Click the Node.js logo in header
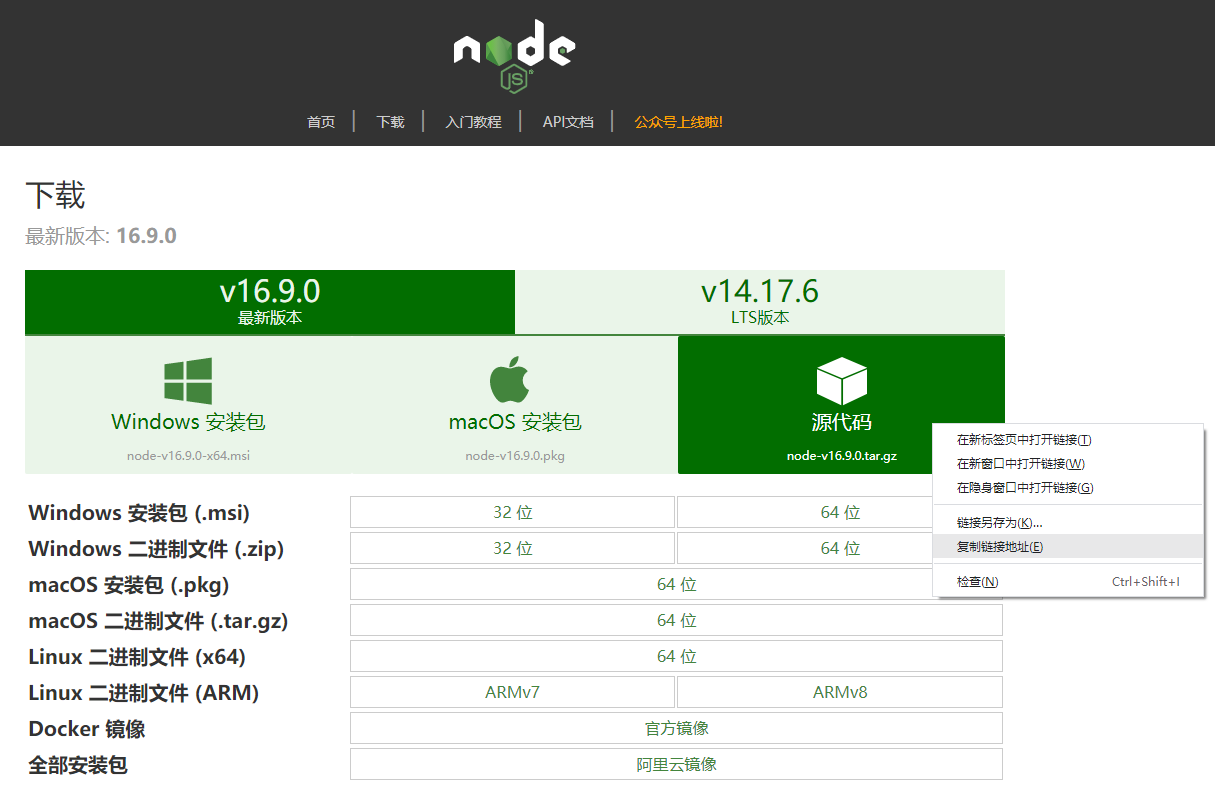 point(514,57)
